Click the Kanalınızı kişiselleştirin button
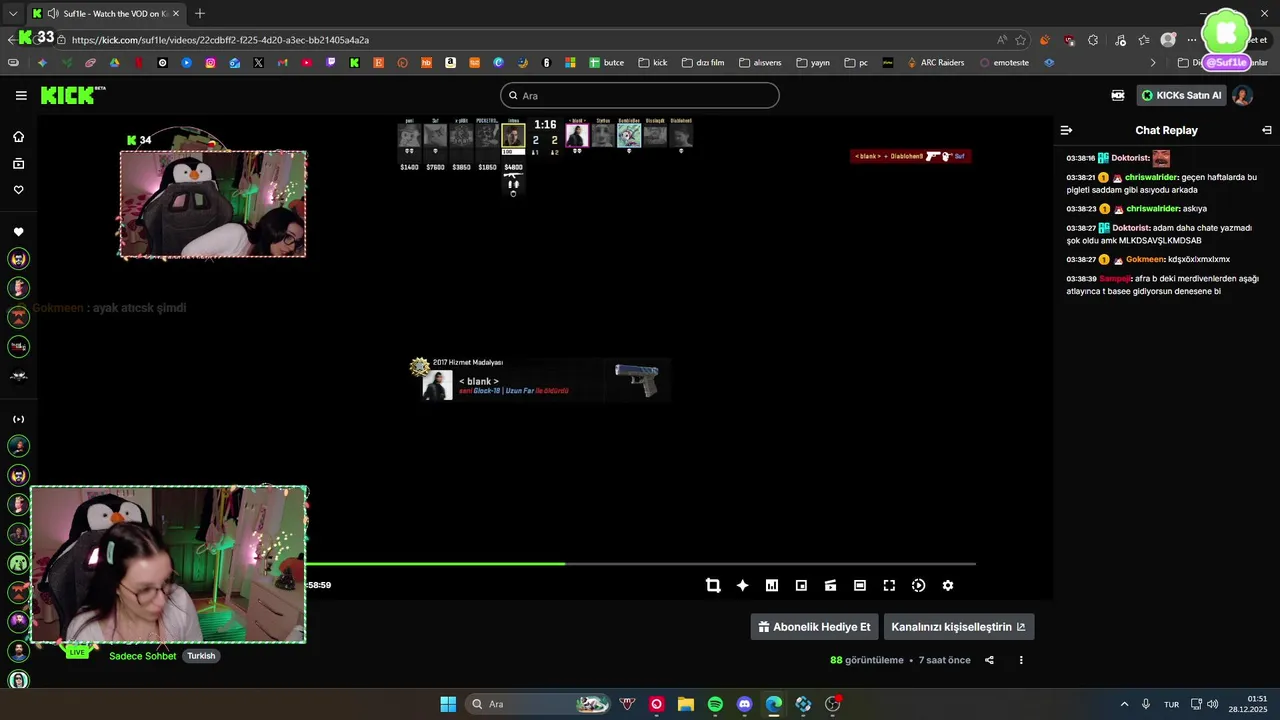 pyautogui.click(x=958, y=627)
